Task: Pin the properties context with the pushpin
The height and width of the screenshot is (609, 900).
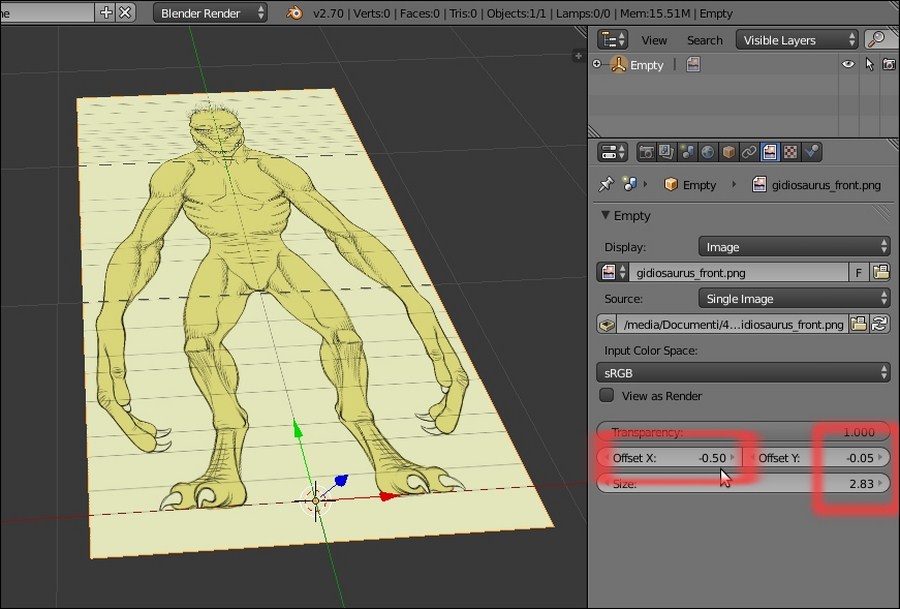Action: click(606, 184)
